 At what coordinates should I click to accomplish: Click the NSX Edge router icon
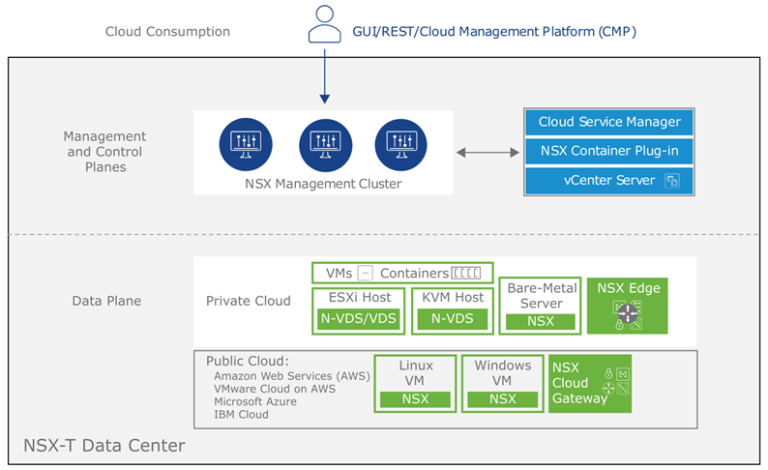[x=627, y=315]
